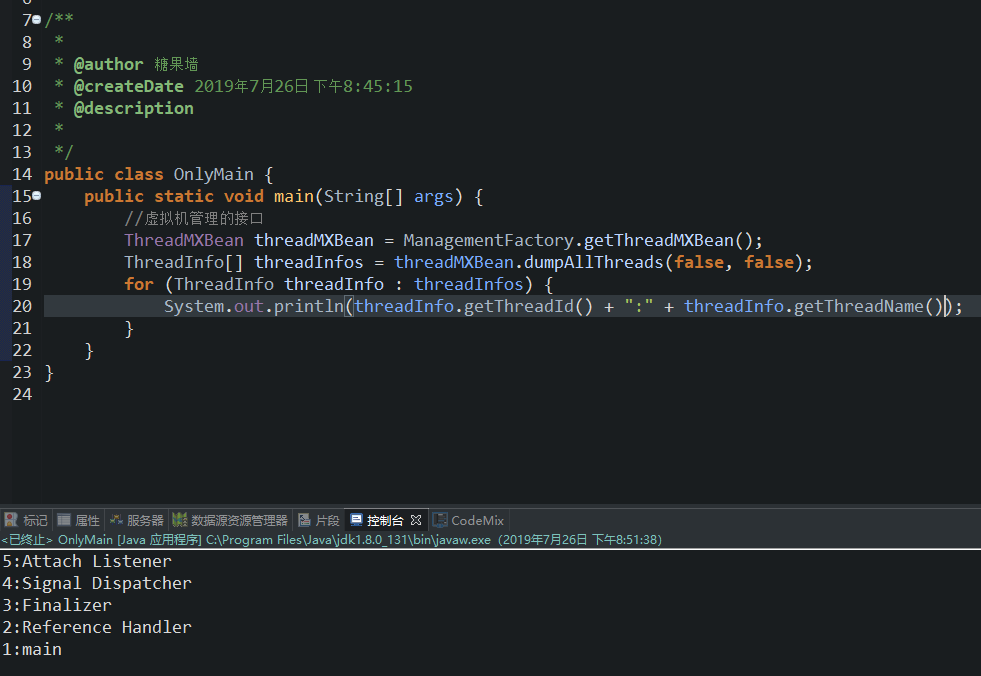
Task: Click the @createDate tag in the comment
Action: click(x=128, y=86)
